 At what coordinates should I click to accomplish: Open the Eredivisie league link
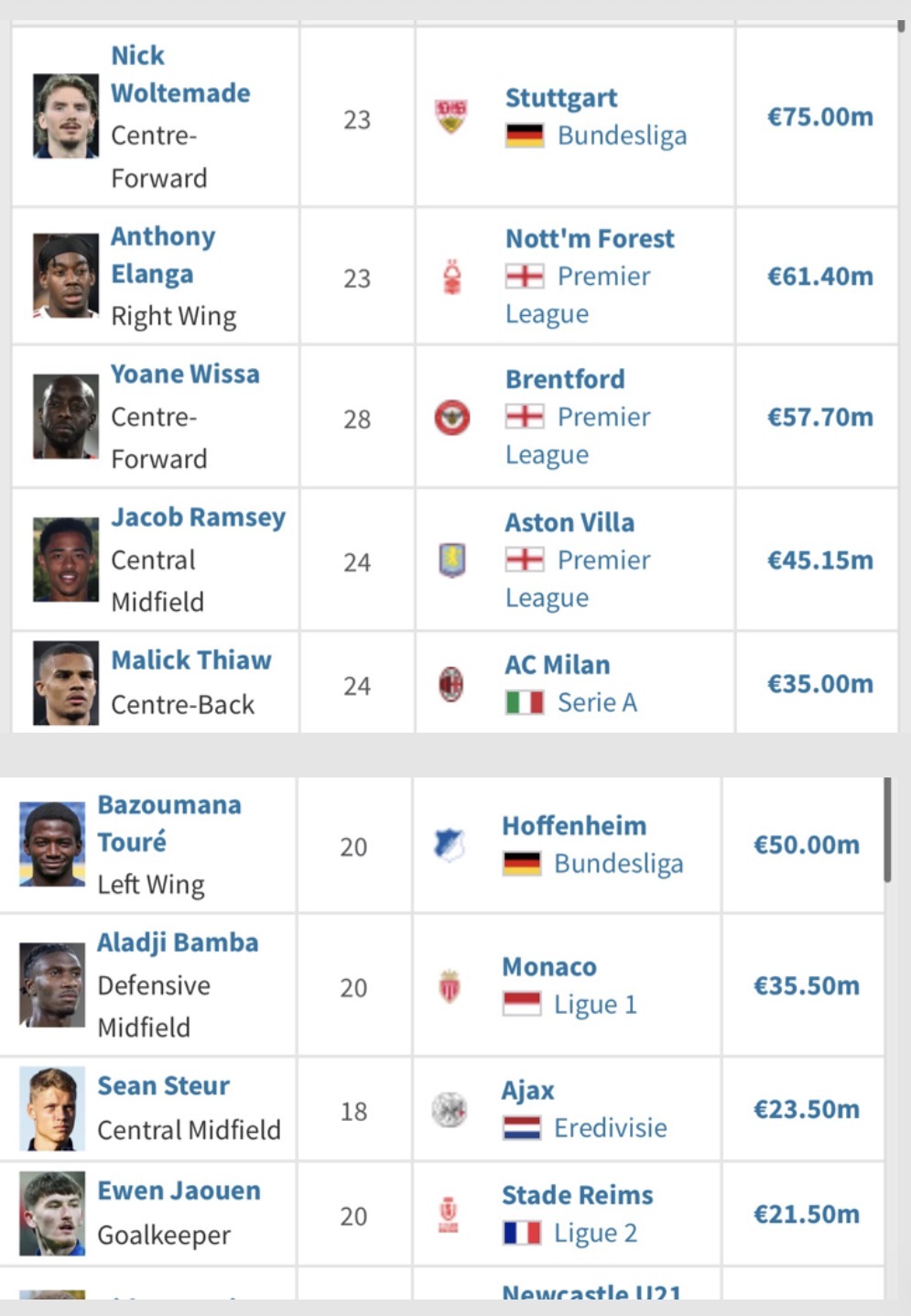[x=611, y=1127]
